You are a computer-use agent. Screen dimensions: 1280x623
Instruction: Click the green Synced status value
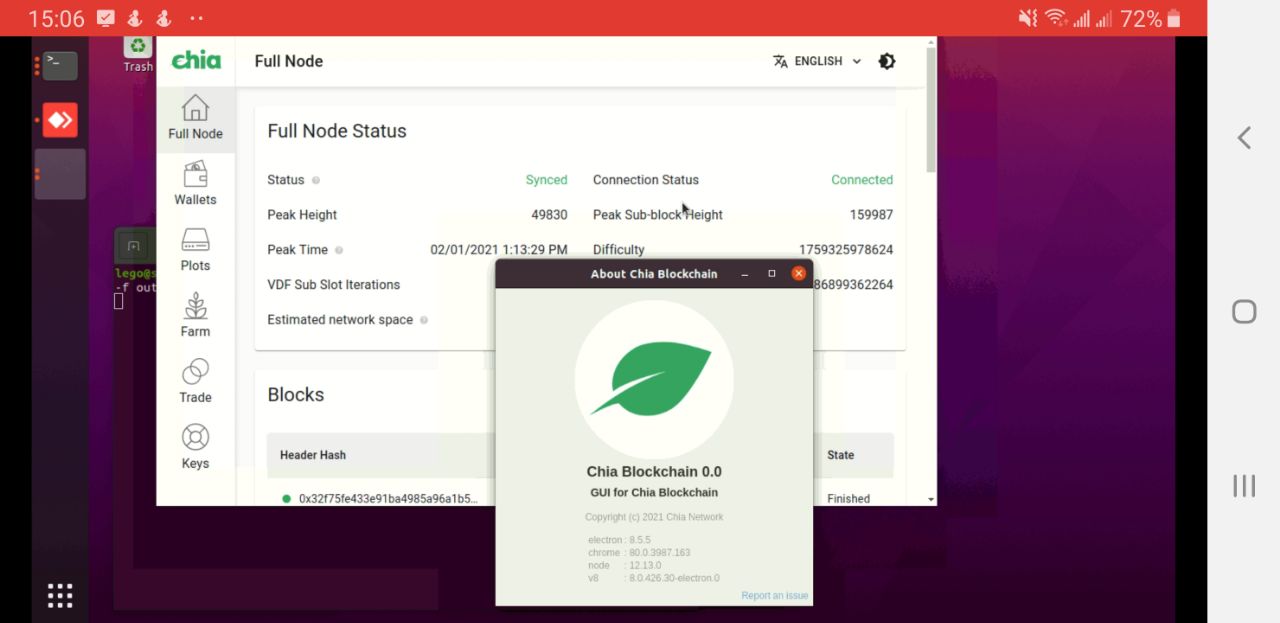coord(546,180)
